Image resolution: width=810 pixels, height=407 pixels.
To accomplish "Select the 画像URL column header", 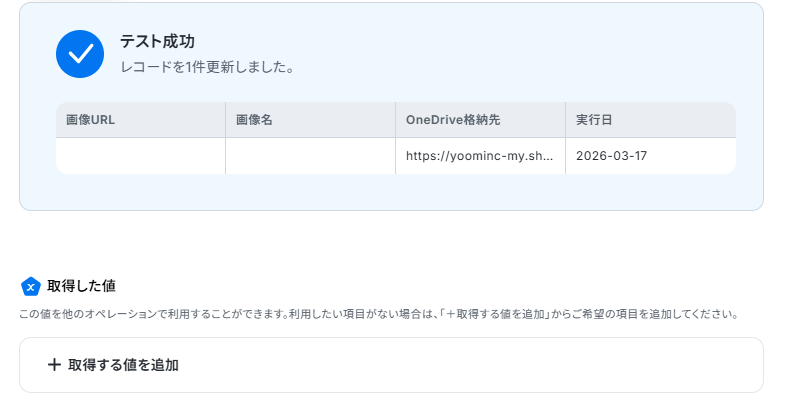I will tap(141, 120).
